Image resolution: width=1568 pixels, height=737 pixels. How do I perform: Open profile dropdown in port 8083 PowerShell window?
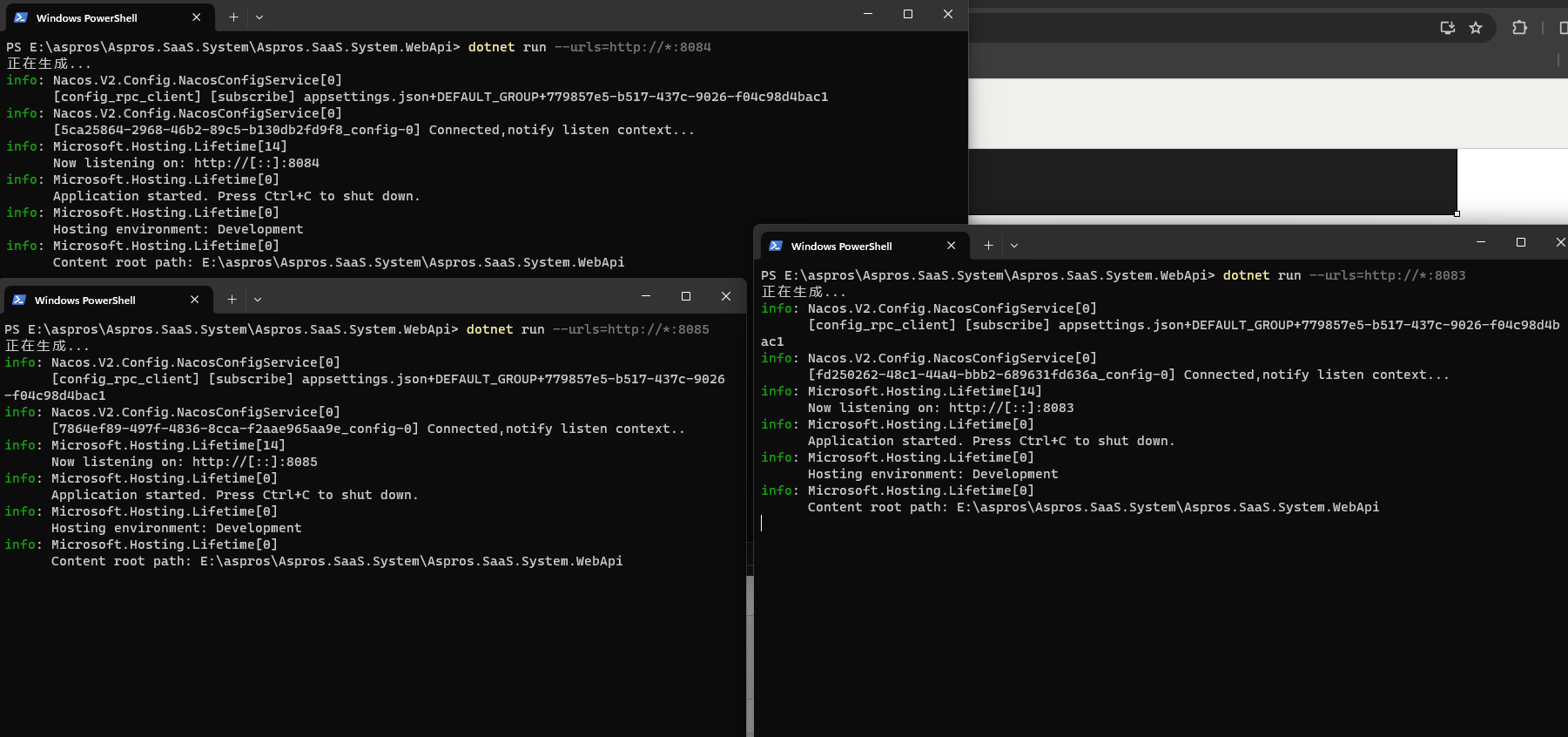[1014, 247]
